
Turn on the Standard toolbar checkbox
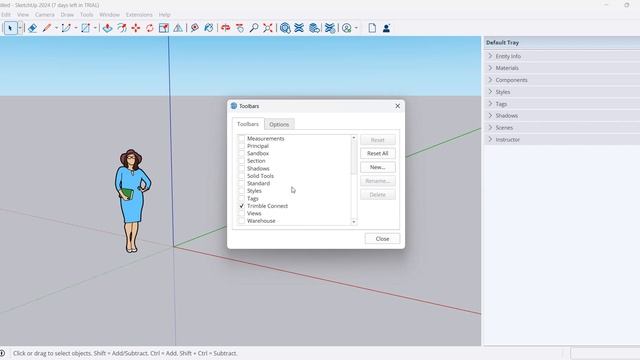coord(242,183)
